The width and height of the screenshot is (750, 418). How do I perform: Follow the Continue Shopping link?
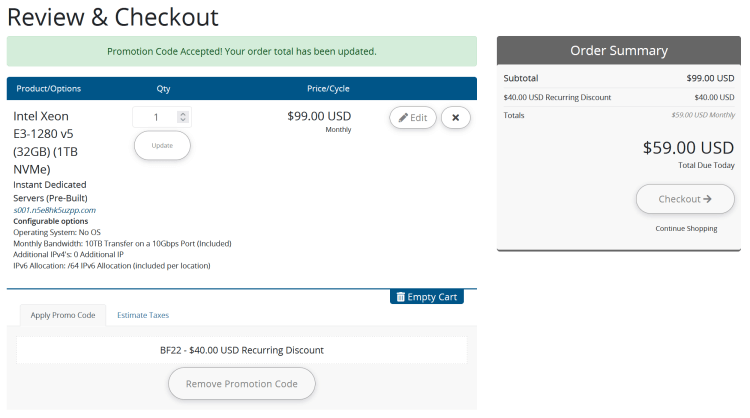pos(686,229)
